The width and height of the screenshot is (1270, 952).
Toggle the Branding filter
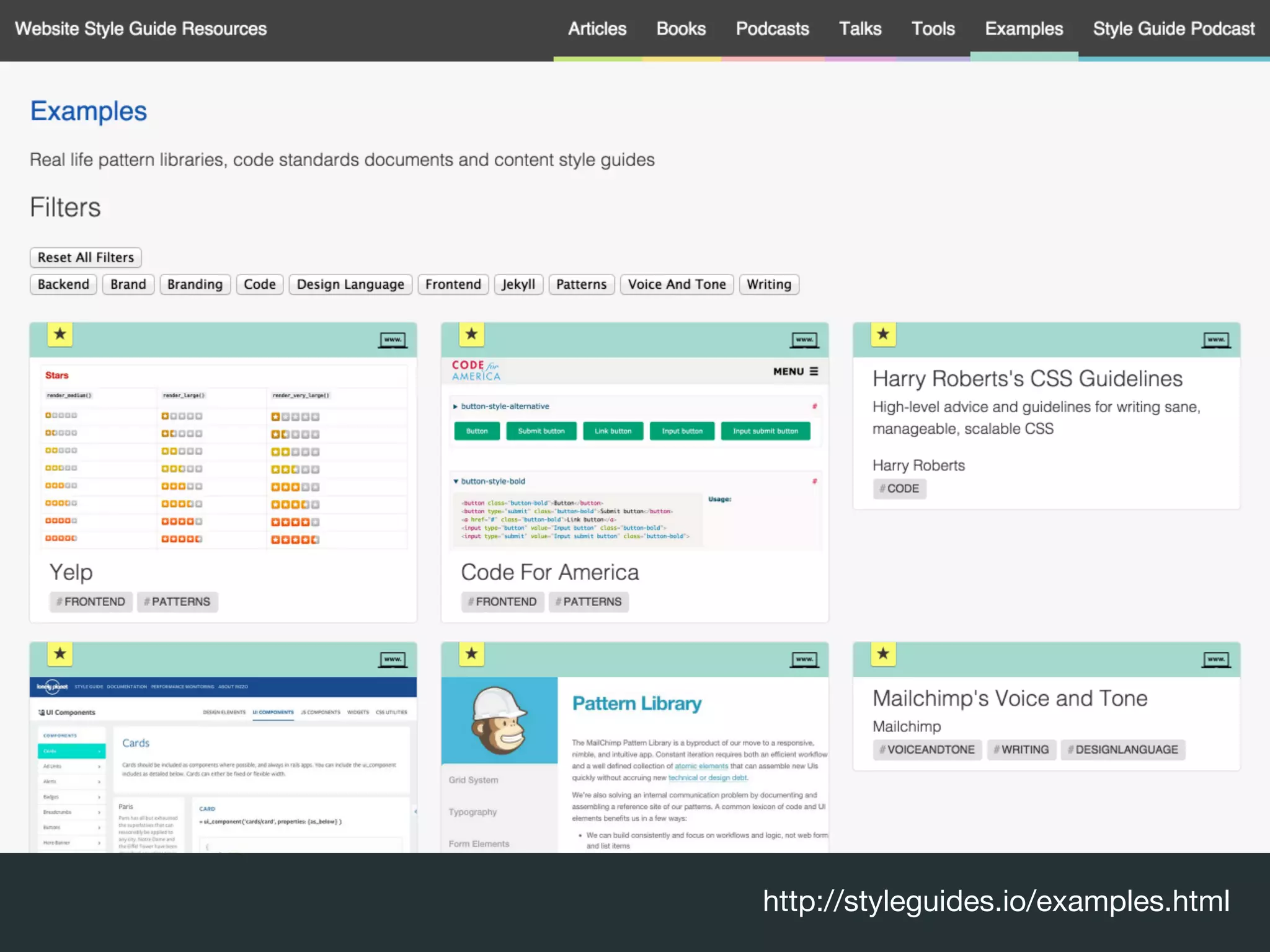click(195, 284)
